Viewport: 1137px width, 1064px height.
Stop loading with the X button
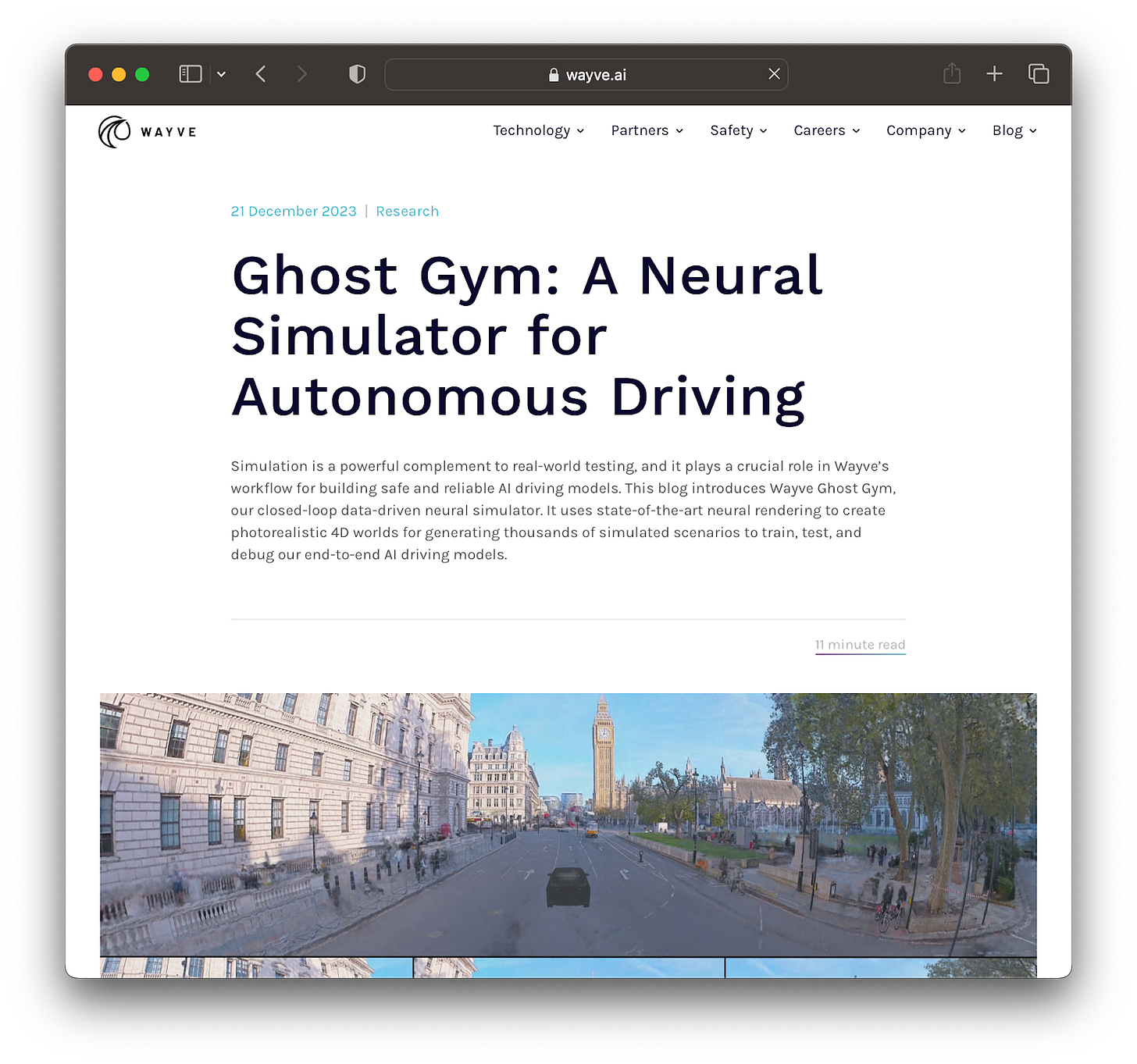(x=774, y=74)
